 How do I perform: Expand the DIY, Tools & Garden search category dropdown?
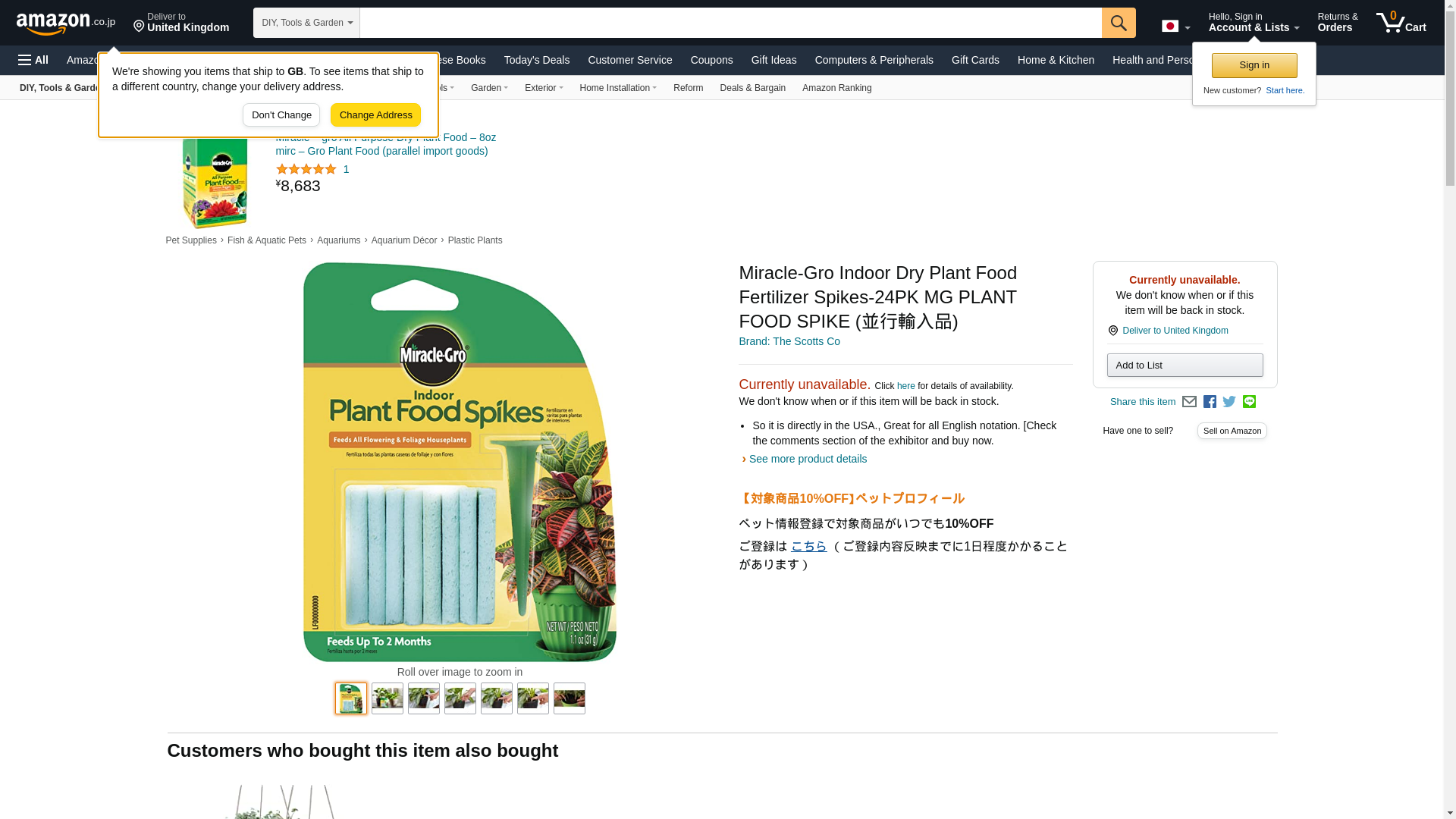(x=306, y=23)
